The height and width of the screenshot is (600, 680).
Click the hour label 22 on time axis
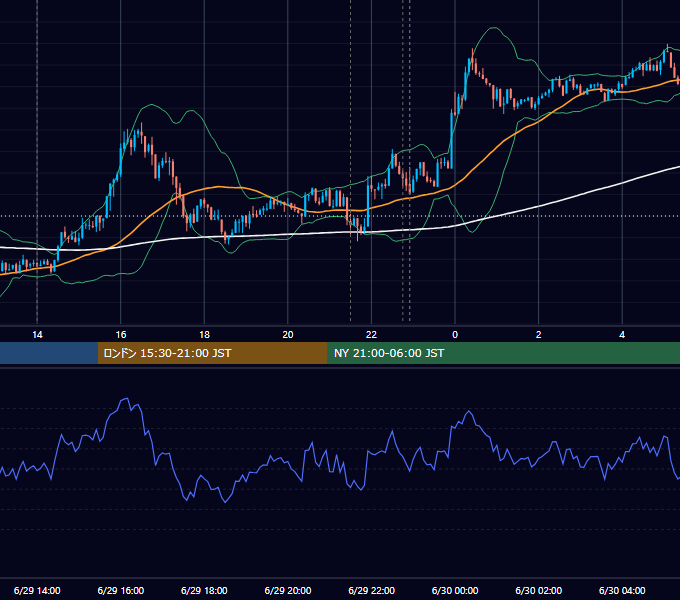pyautogui.click(x=371, y=335)
